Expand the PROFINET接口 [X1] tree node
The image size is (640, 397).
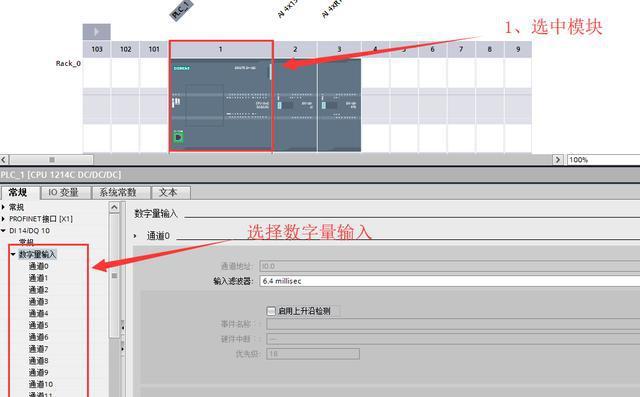(x=3, y=219)
